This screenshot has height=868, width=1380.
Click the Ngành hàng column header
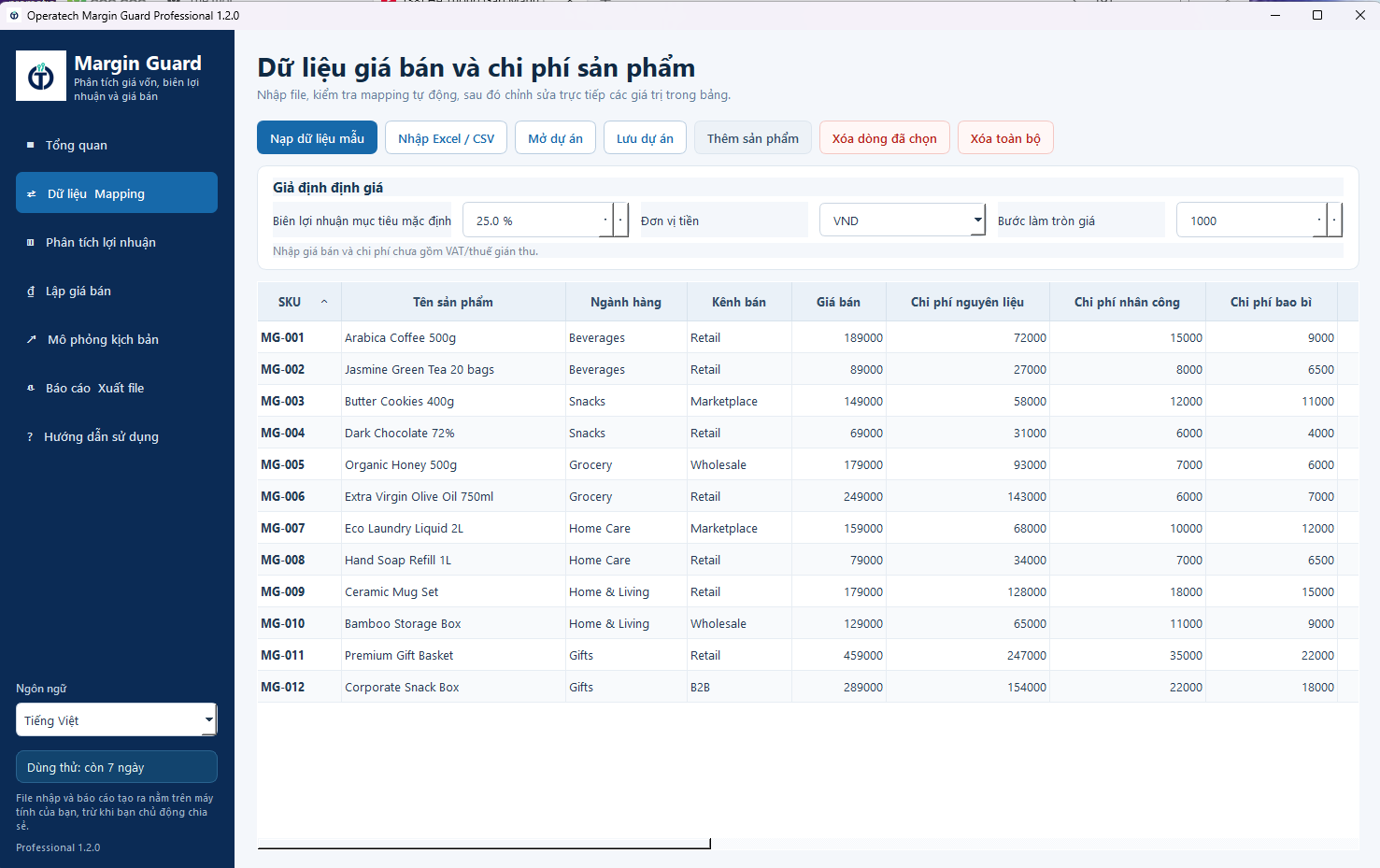[x=626, y=302]
